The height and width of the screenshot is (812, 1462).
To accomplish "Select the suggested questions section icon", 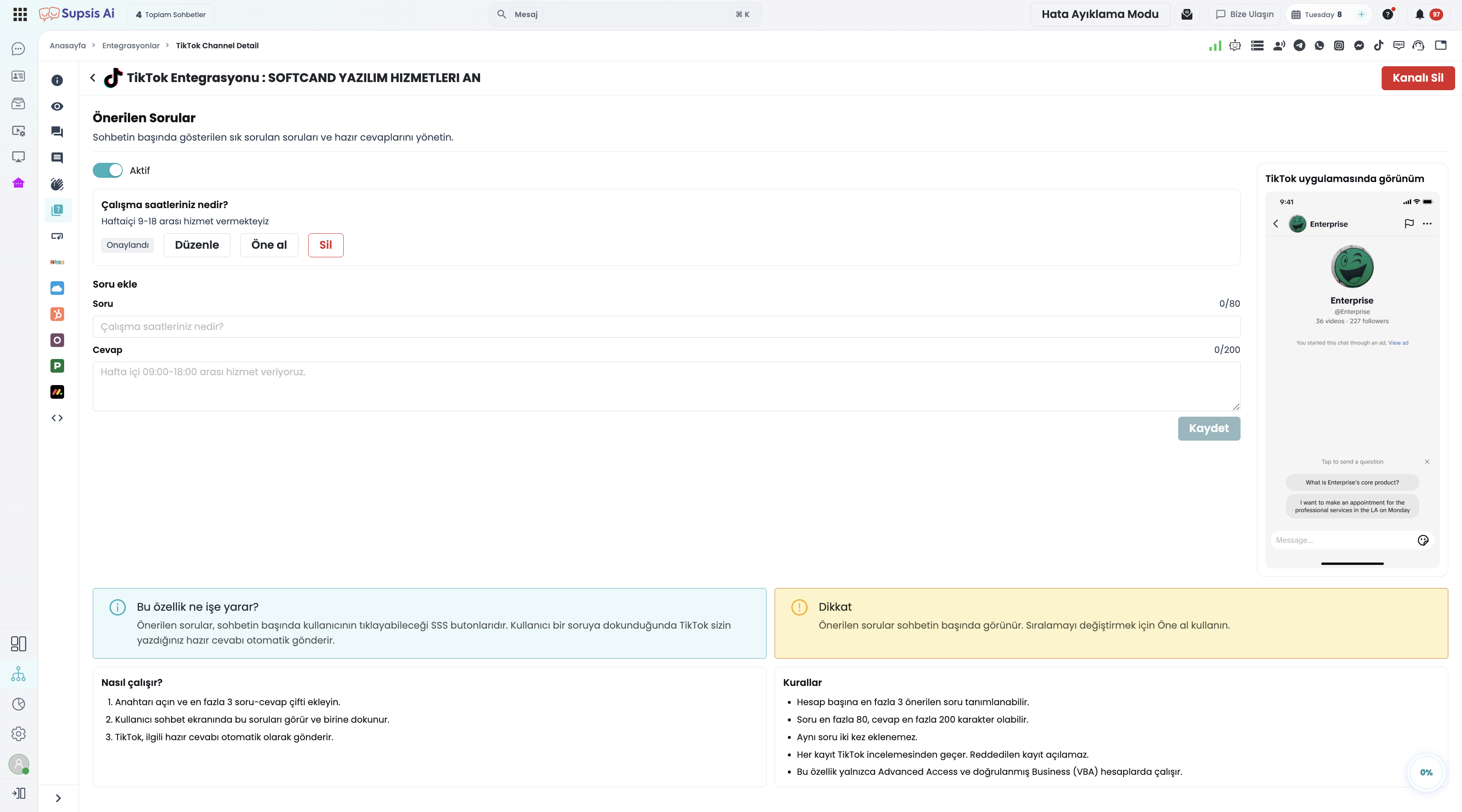I will coord(57,210).
